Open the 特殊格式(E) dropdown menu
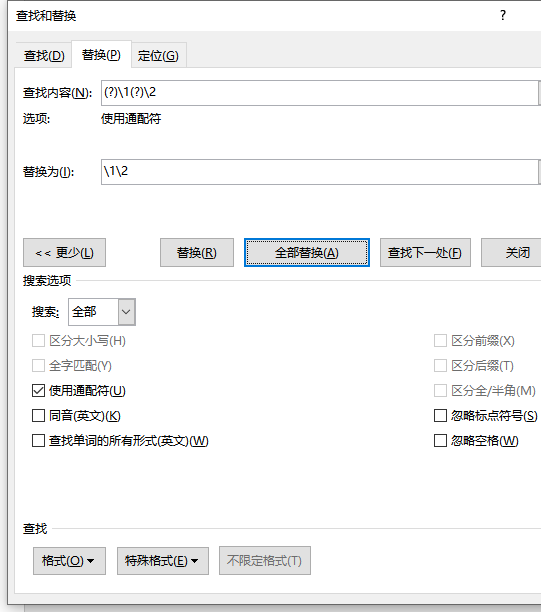The height and width of the screenshot is (612, 541). 163,561
